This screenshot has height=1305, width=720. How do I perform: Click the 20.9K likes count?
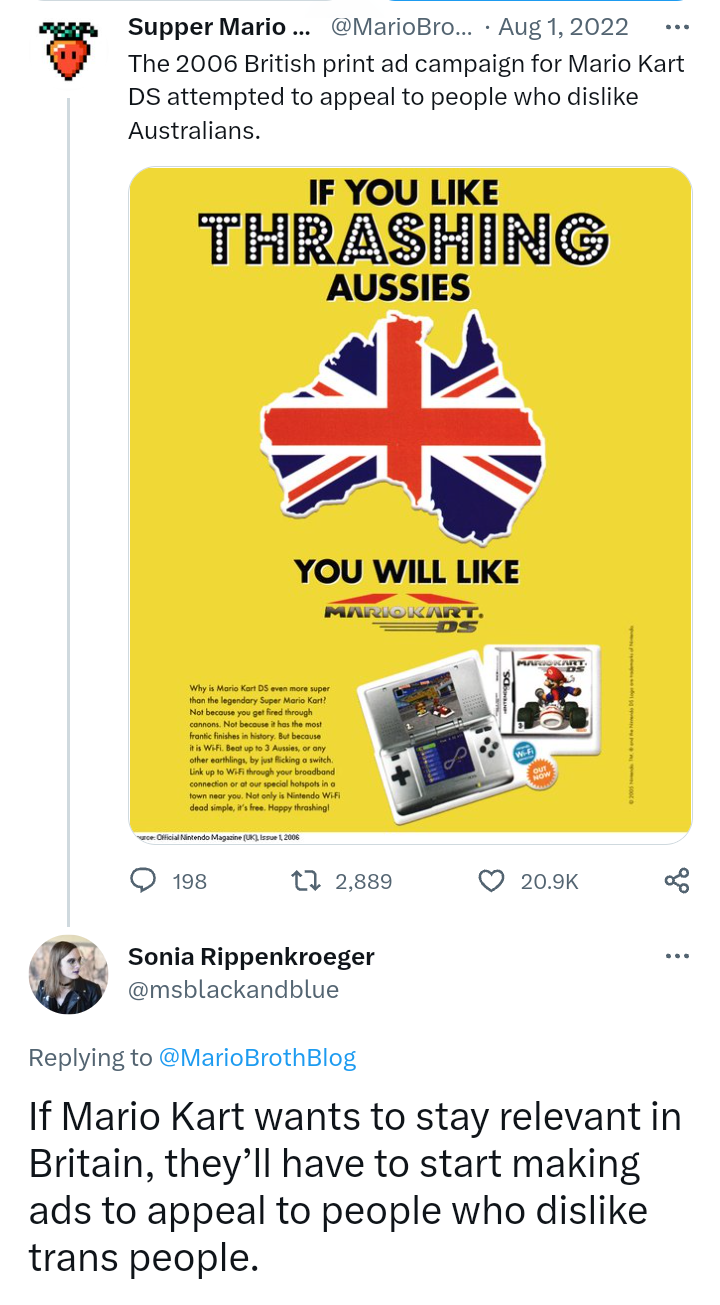point(549,881)
